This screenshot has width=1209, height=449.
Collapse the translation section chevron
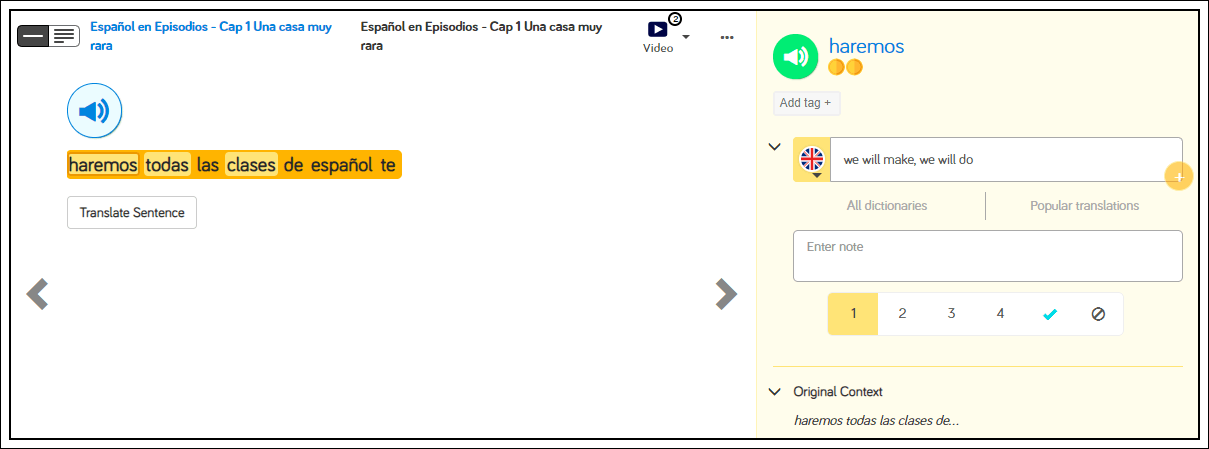pos(774,147)
